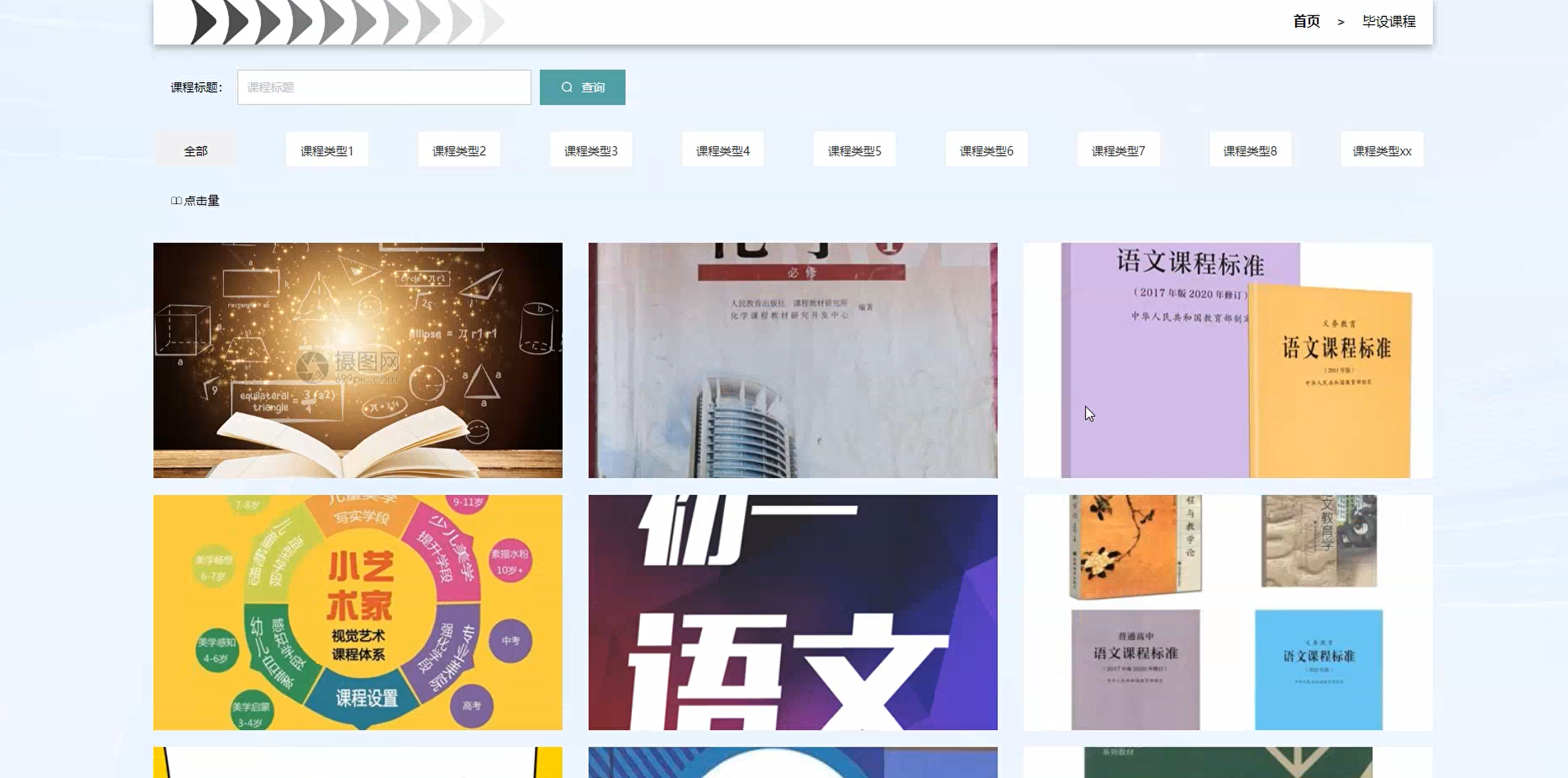Screen dimensions: 1568x778
Task: Select the 课程类型1 filter tab
Action: click(327, 150)
